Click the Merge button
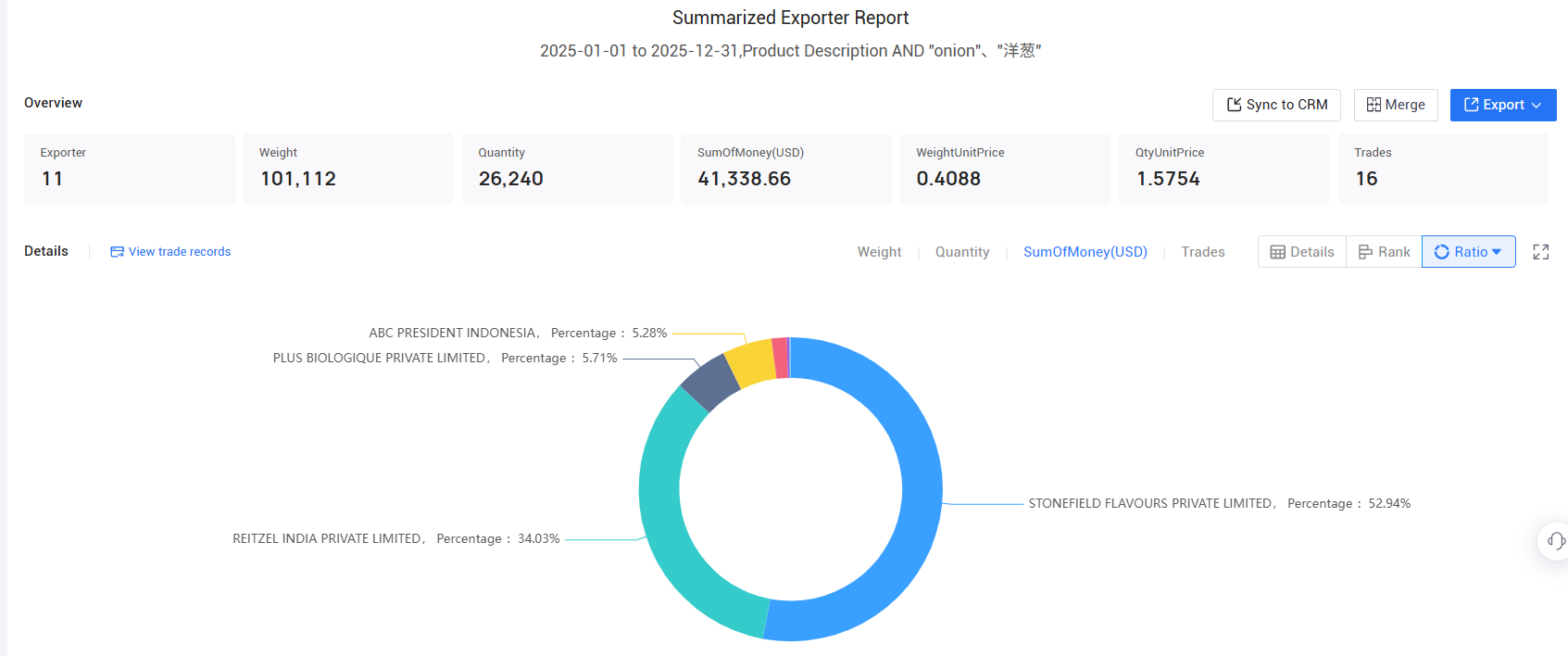Viewport: 1568px width, 656px height. point(1396,105)
